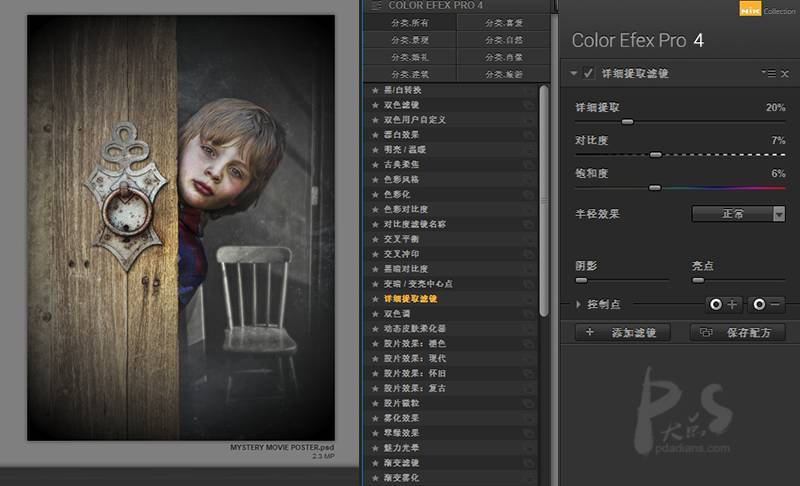Open presets icon on 胶片效果：怀旧 row

[529, 373]
